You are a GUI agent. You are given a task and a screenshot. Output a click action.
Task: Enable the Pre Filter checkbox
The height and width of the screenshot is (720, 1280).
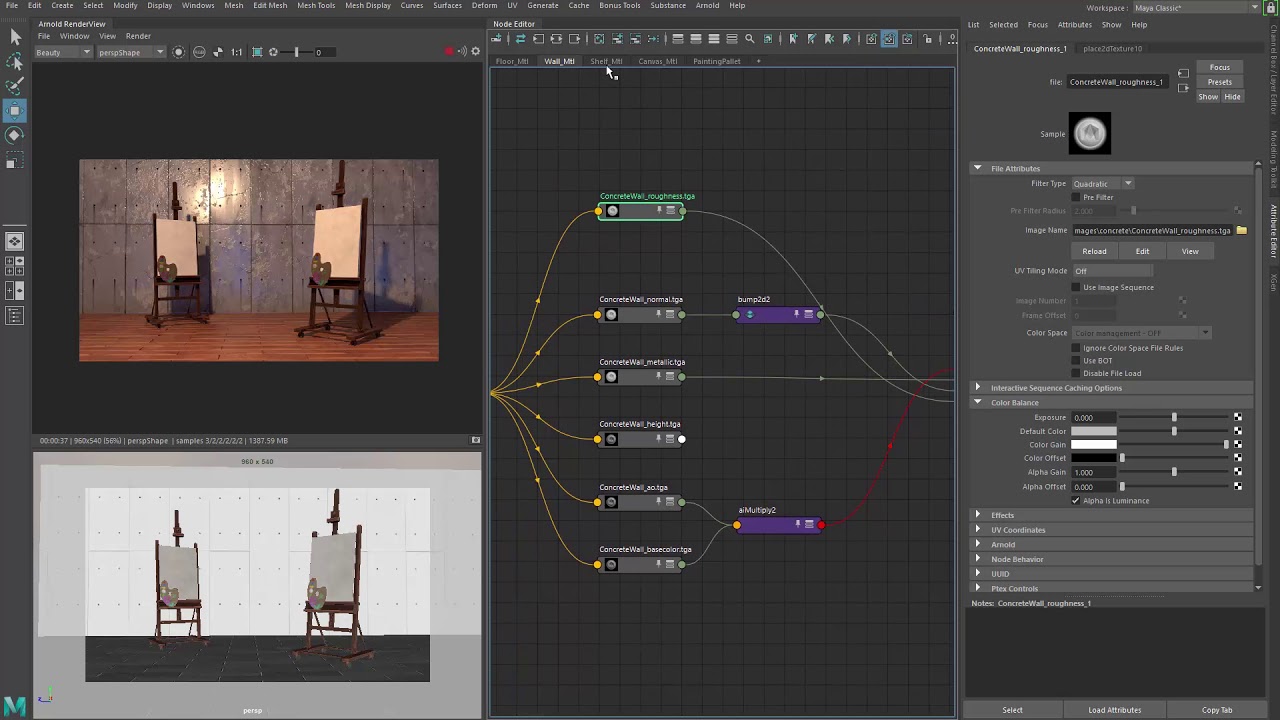pos(1077,197)
